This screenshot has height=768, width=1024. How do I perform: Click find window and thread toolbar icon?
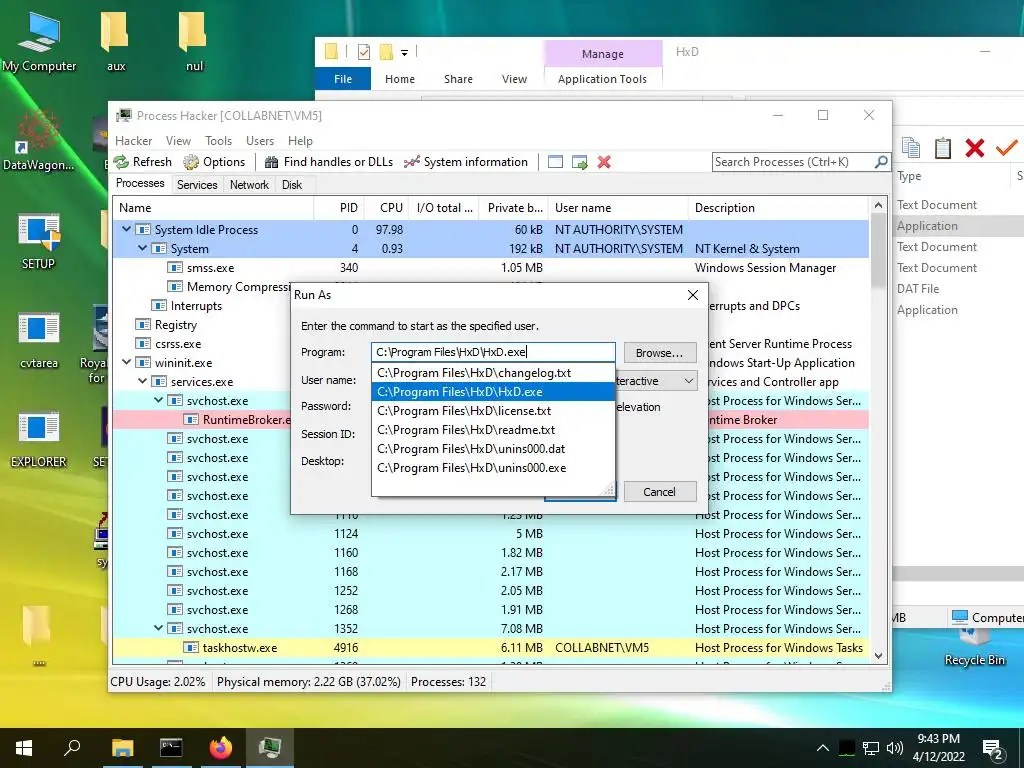click(579, 162)
